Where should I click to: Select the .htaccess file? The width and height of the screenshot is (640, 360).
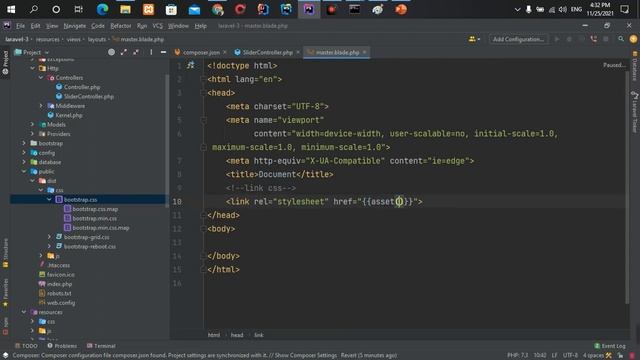tap(59, 265)
